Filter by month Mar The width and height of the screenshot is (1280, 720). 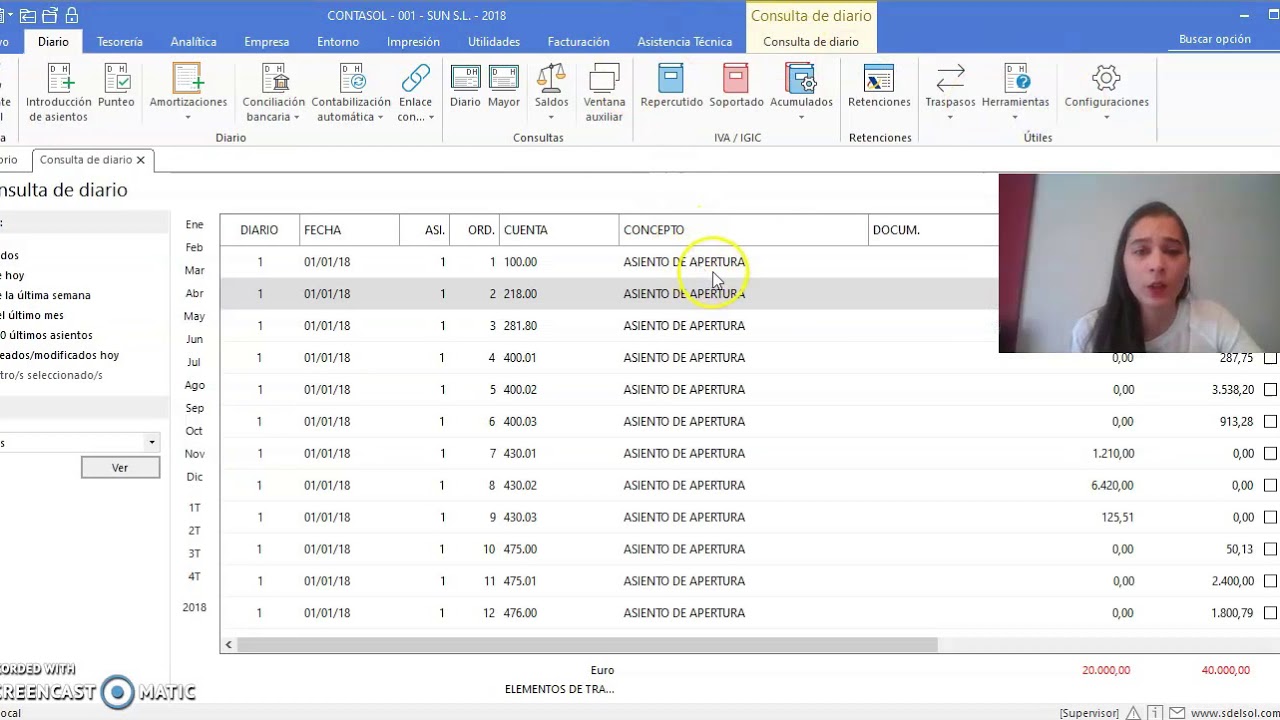tap(194, 270)
